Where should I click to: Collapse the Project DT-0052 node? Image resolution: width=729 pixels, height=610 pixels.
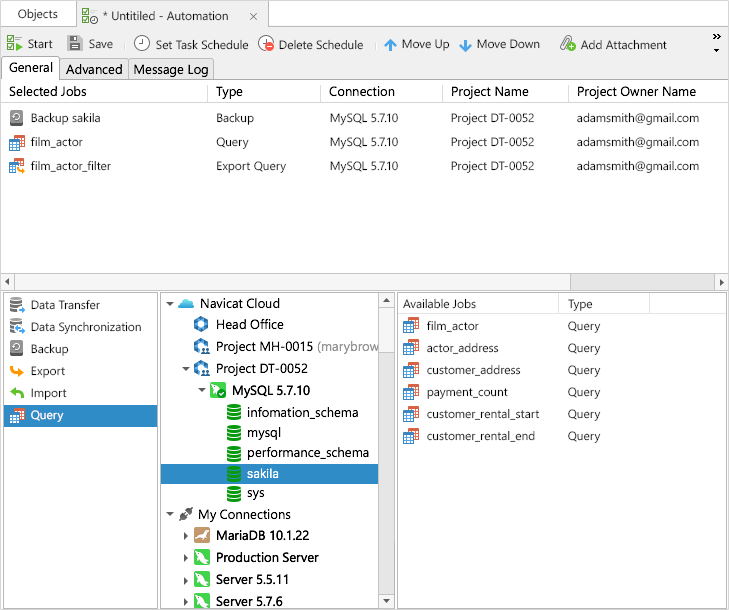(x=186, y=369)
